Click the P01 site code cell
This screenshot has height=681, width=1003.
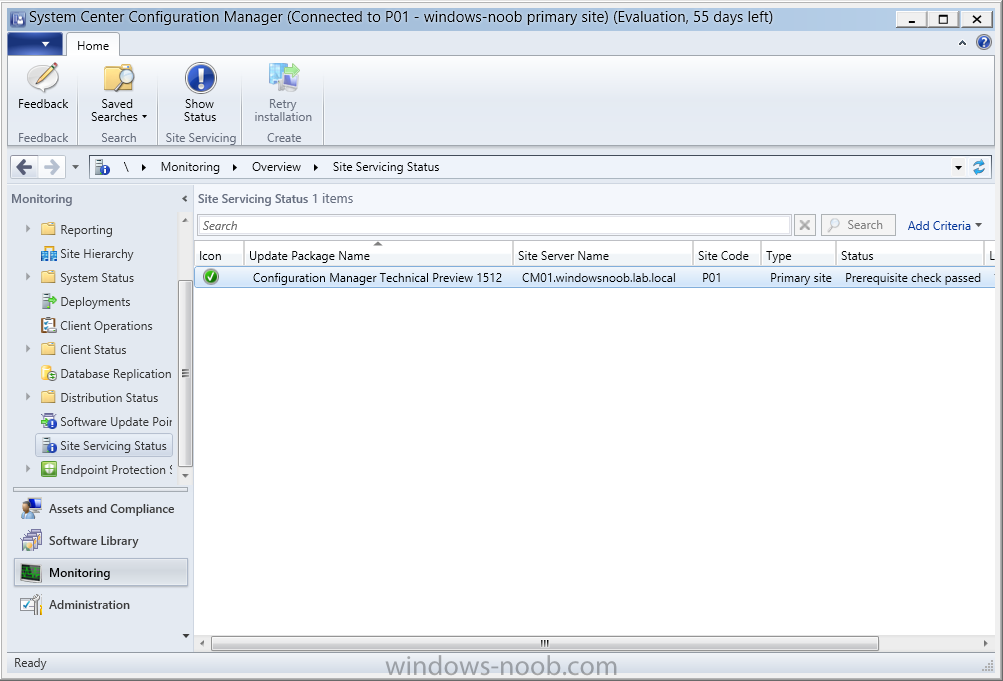coord(711,278)
